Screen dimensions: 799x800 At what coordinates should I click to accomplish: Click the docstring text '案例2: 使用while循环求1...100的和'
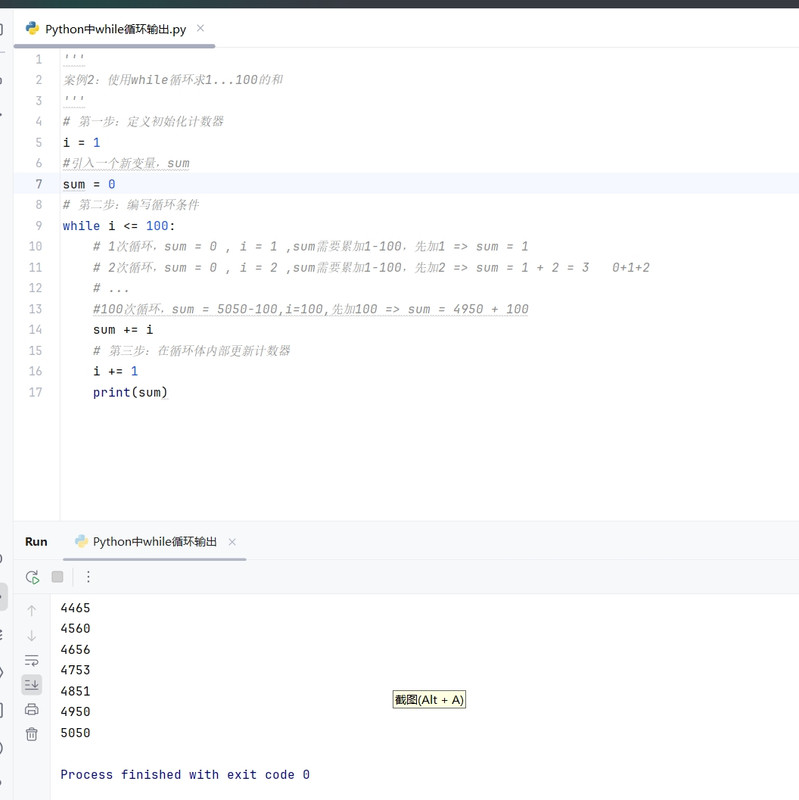173,80
